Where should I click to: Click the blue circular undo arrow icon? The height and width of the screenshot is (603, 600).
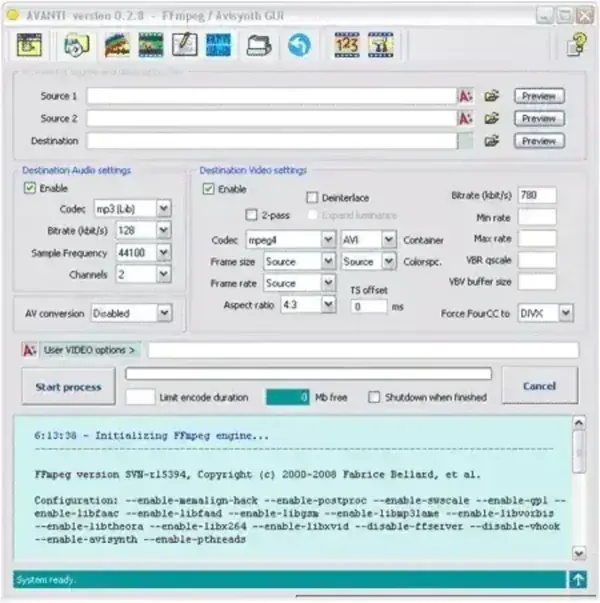point(299,45)
